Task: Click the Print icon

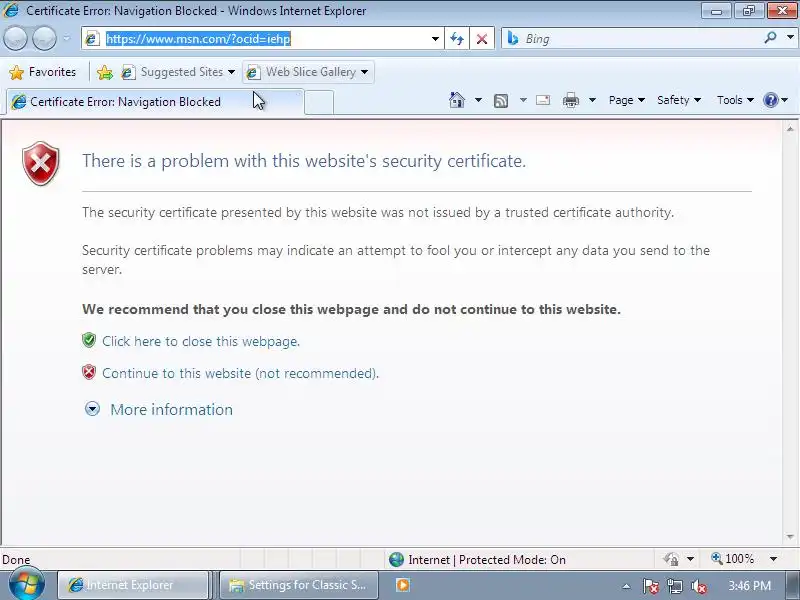Action: point(570,100)
